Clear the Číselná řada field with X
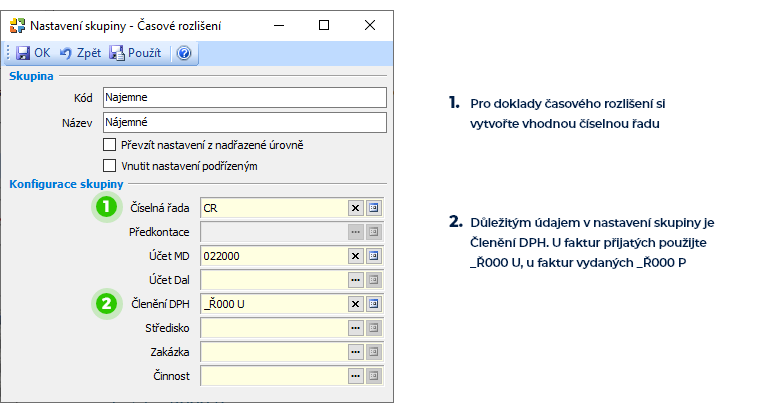This screenshot has width=783, height=413. click(355, 208)
